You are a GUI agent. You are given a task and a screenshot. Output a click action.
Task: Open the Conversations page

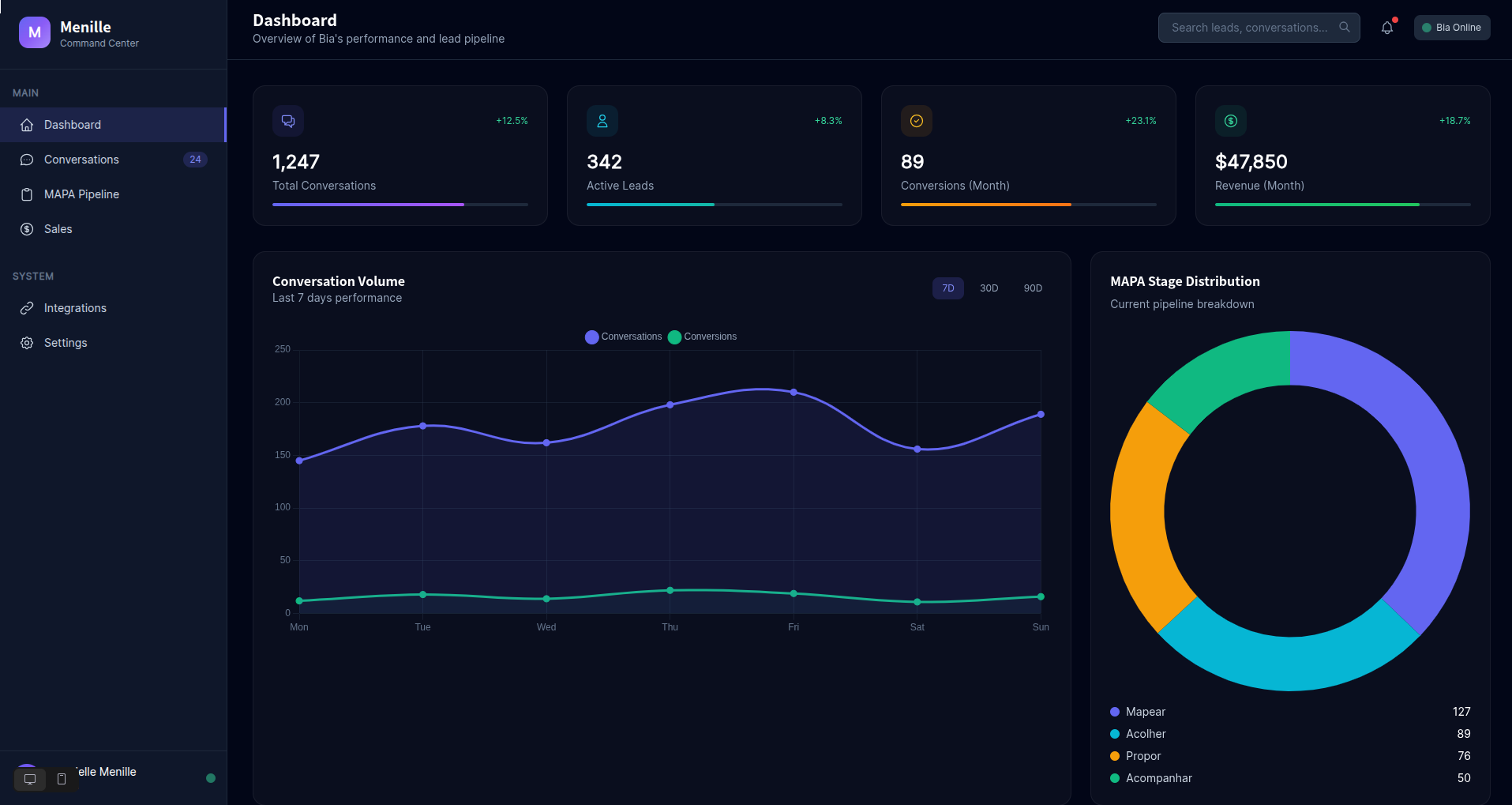coord(113,160)
